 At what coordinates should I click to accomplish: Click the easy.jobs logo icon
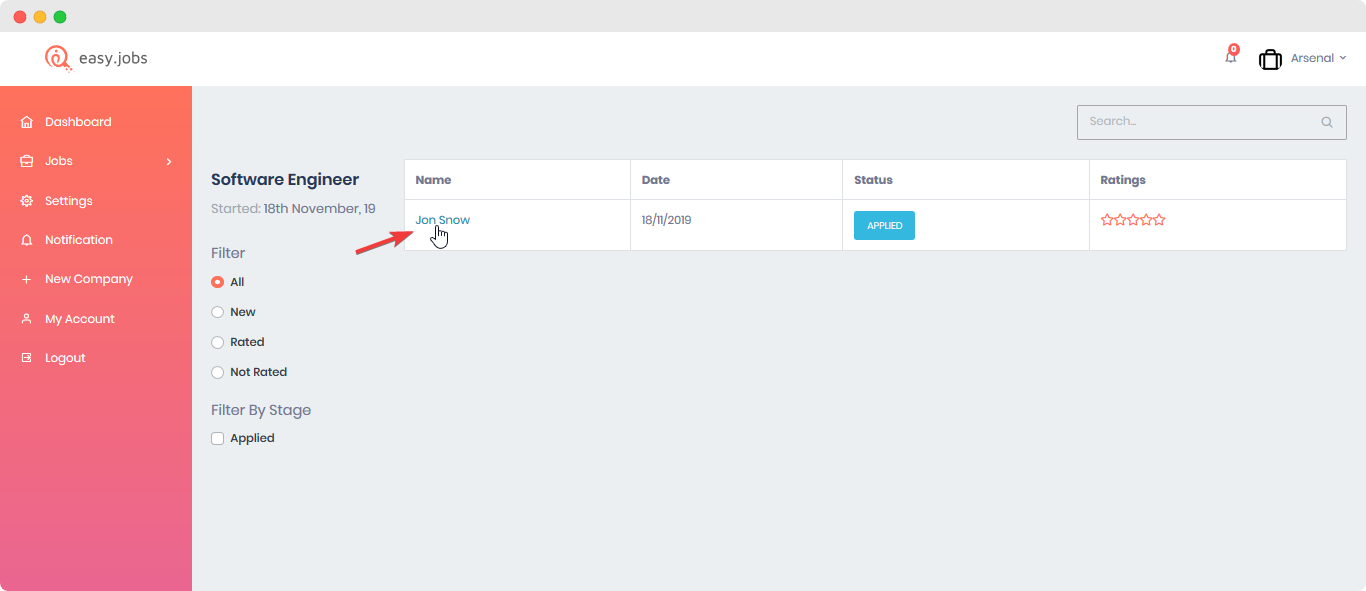point(58,58)
